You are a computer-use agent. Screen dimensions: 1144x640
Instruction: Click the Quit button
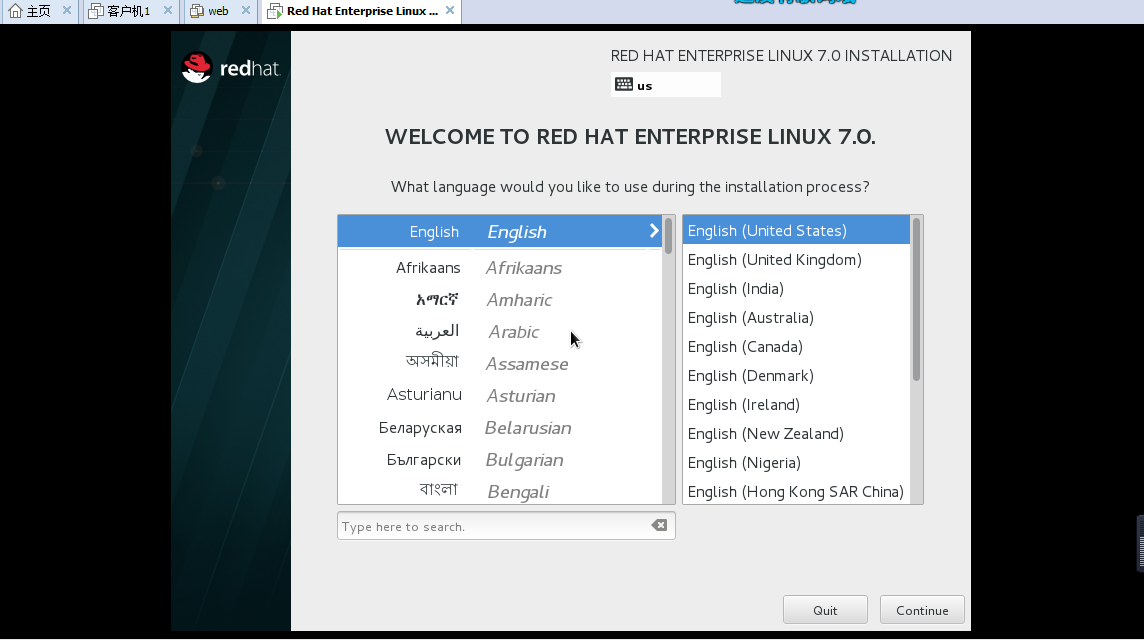(x=825, y=610)
